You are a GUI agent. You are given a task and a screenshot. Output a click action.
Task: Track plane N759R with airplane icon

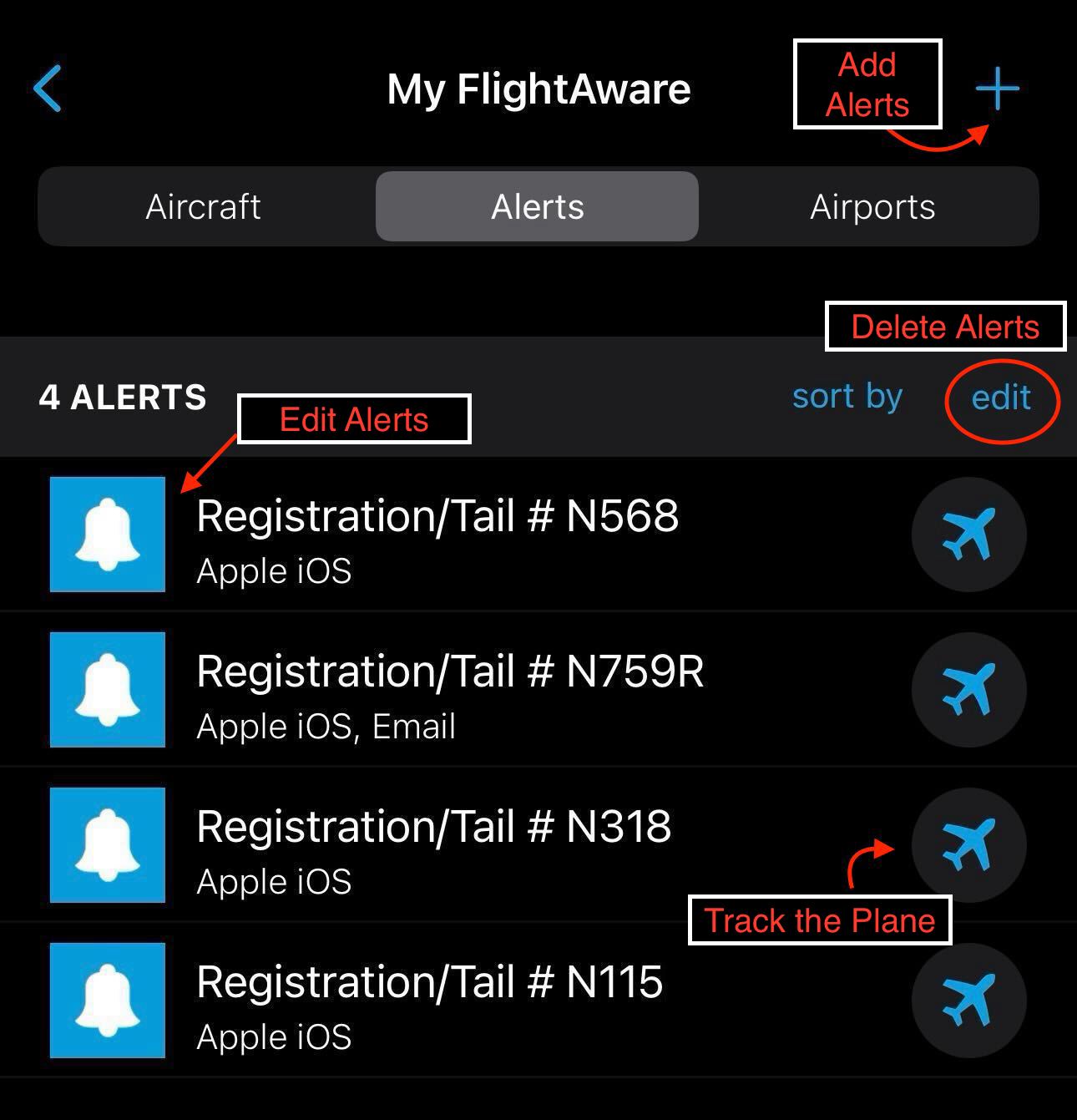pos(968,690)
